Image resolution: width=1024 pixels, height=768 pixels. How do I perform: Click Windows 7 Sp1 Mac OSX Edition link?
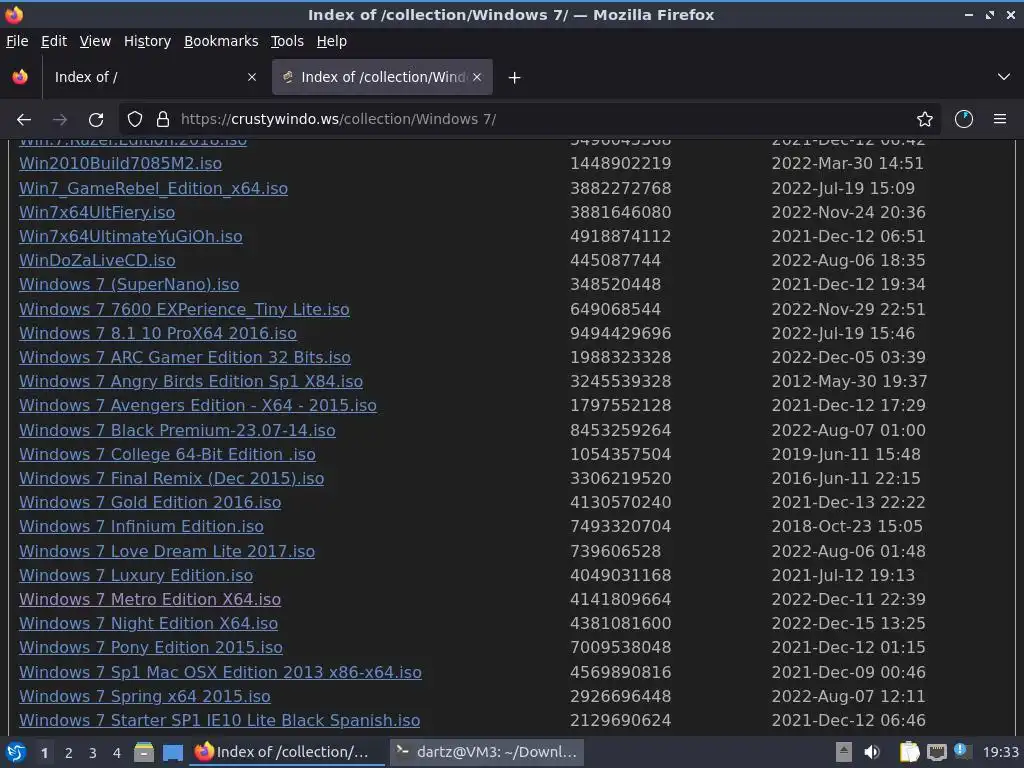point(220,672)
